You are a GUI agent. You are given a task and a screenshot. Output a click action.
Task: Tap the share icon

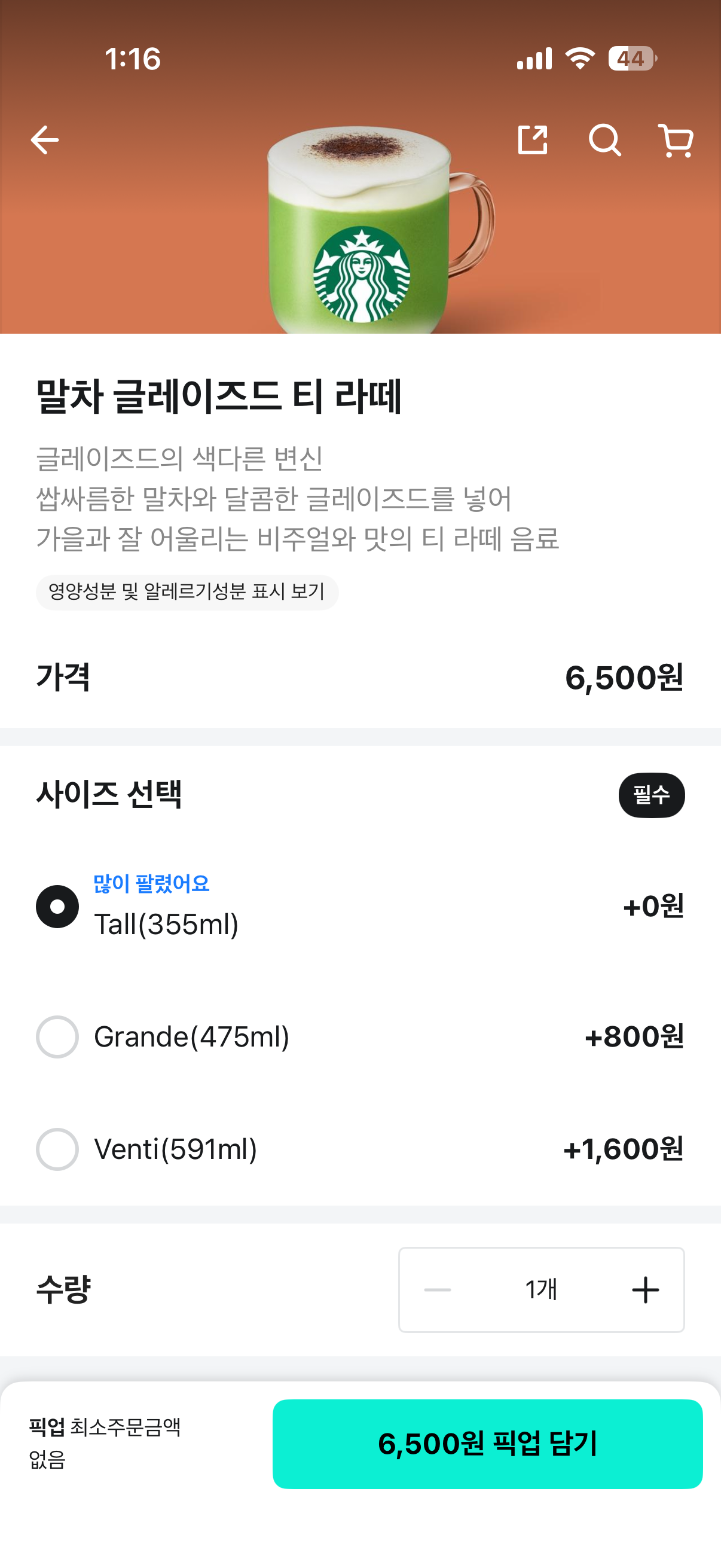tap(533, 140)
